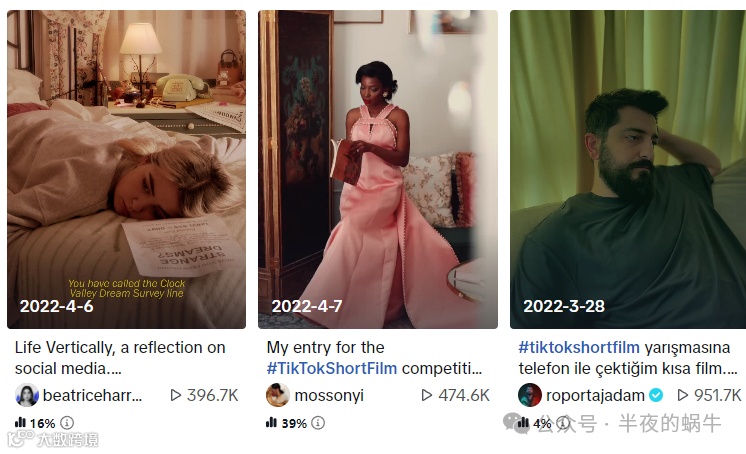
Task: Click the info icon beside 39%
Action: 318,423
